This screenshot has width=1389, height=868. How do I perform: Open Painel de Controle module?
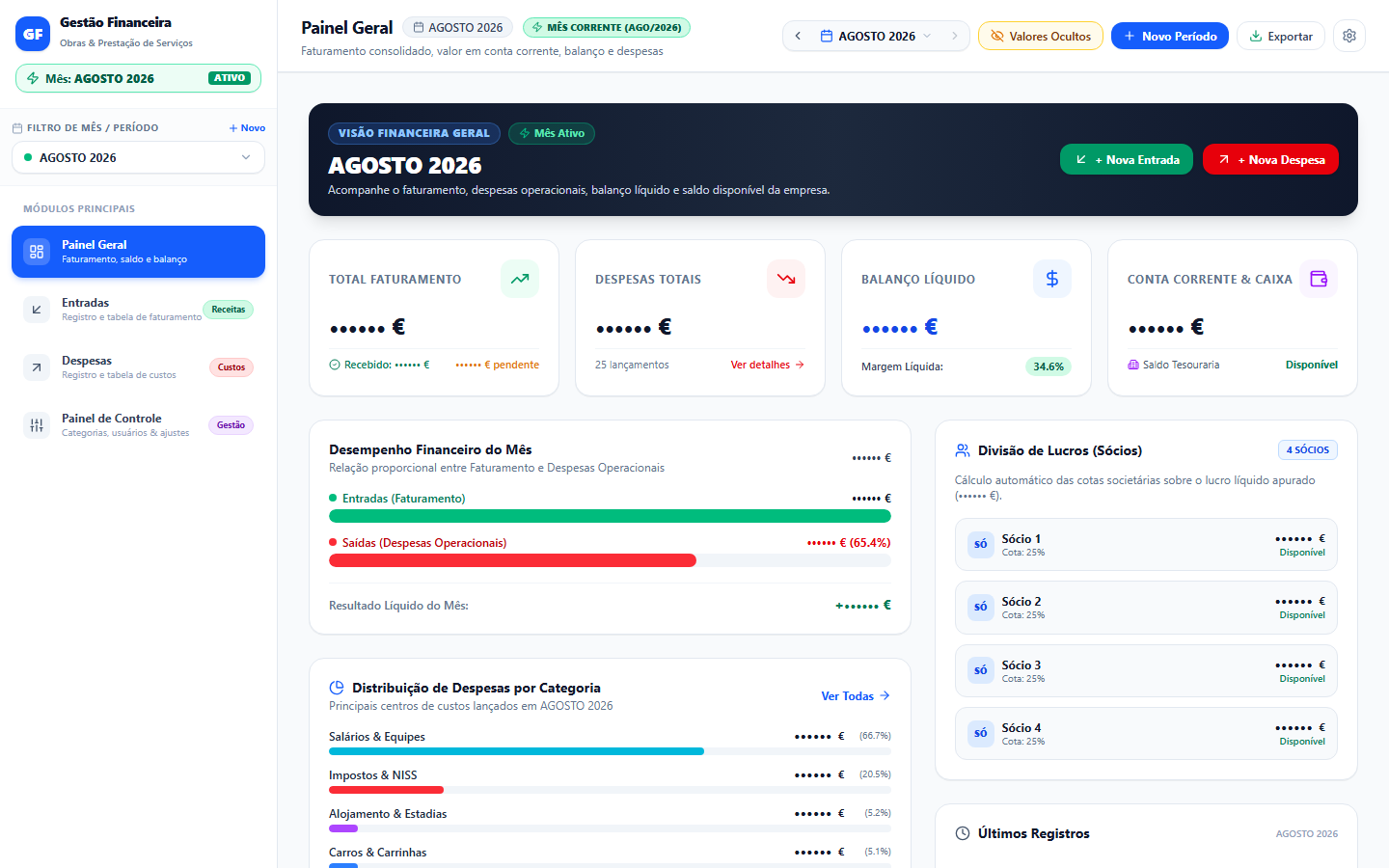138,425
